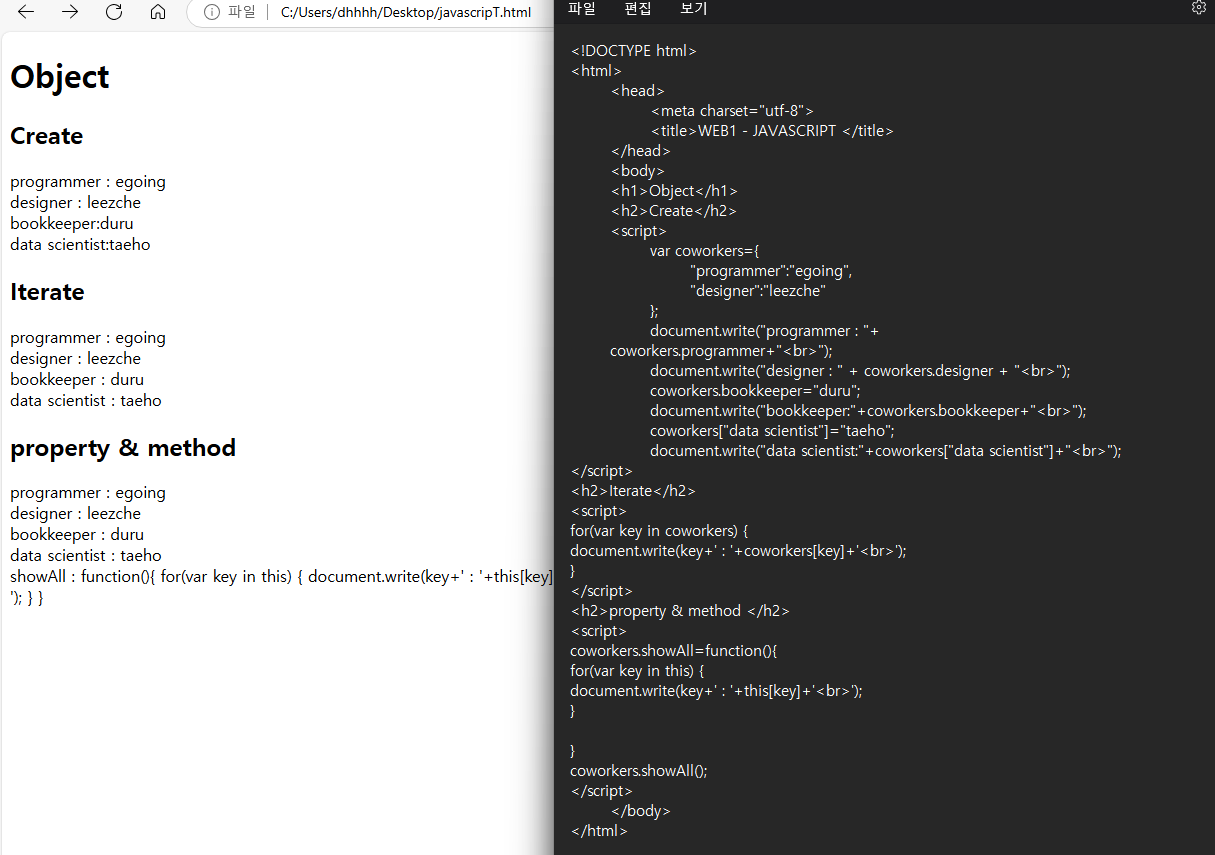View site information icon before 파일
Image resolution: width=1215 pixels, height=855 pixels.
click(212, 12)
